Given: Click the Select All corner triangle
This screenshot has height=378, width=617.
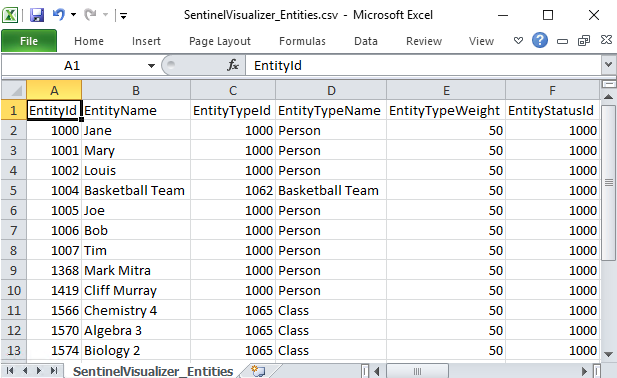Looking at the screenshot, I should pyautogui.click(x=14, y=90).
